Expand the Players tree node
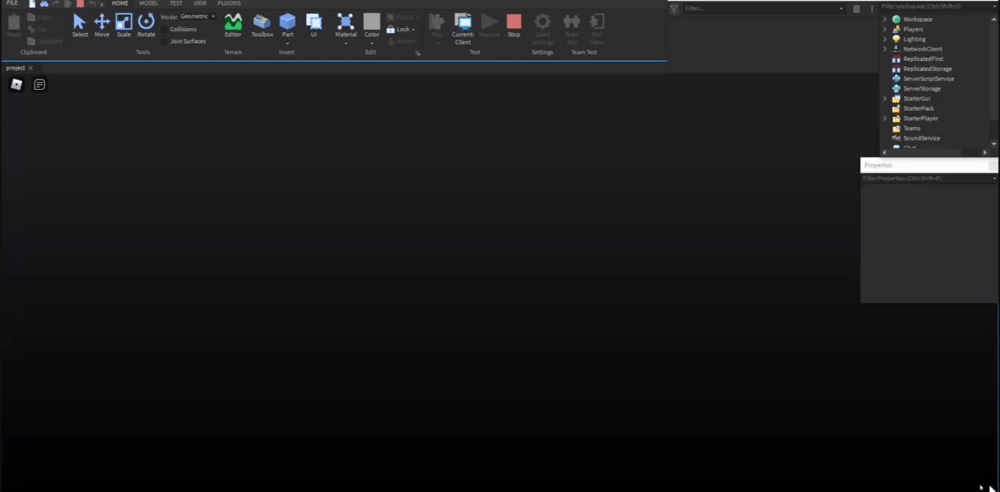This screenshot has height=492, width=1000. point(885,29)
